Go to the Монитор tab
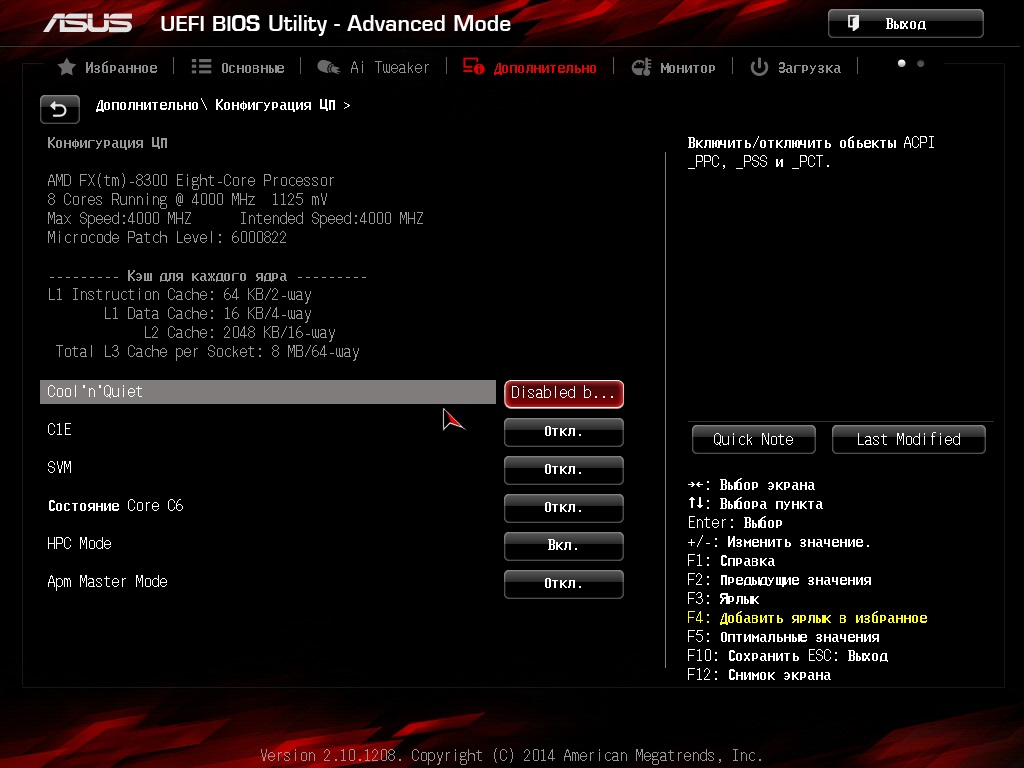 [673, 67]
